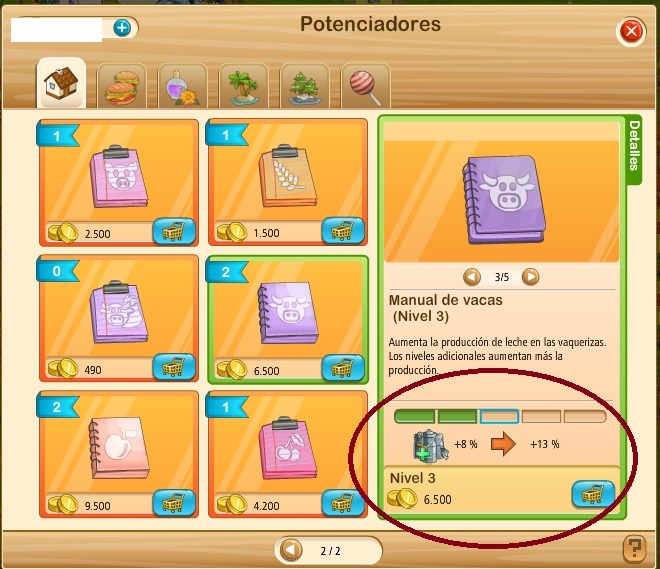The width and height of the screenshot is (660, 569).
Task: Buy Nivel 3 in details panel
Action: [x=593, y=494]
